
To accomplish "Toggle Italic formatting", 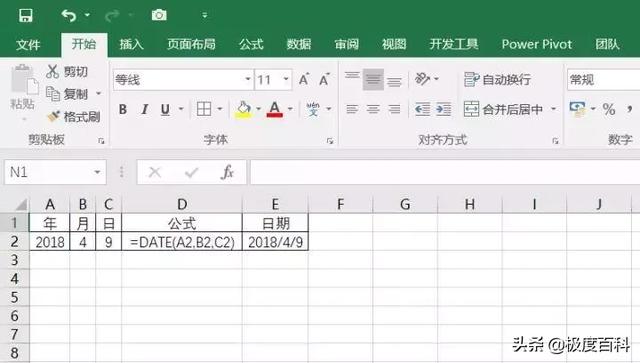I will coord(144,109).
